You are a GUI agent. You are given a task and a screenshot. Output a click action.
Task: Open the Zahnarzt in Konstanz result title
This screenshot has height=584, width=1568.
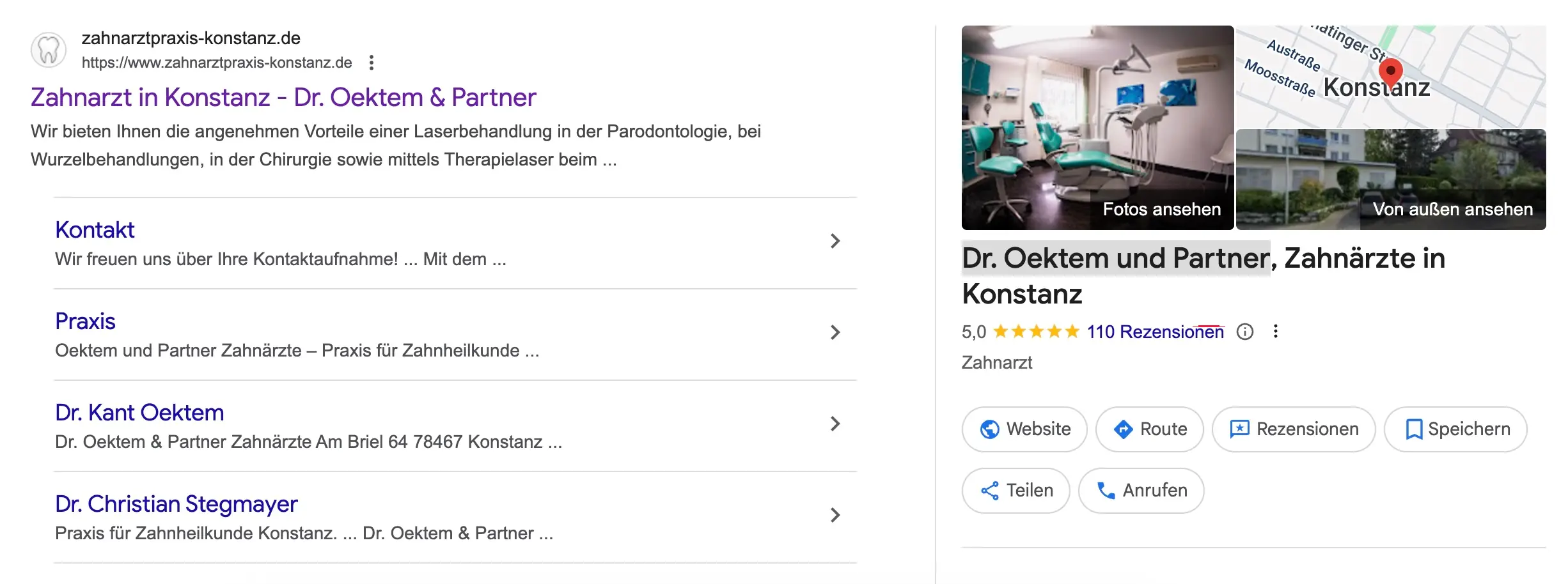[x=283, y=97]
